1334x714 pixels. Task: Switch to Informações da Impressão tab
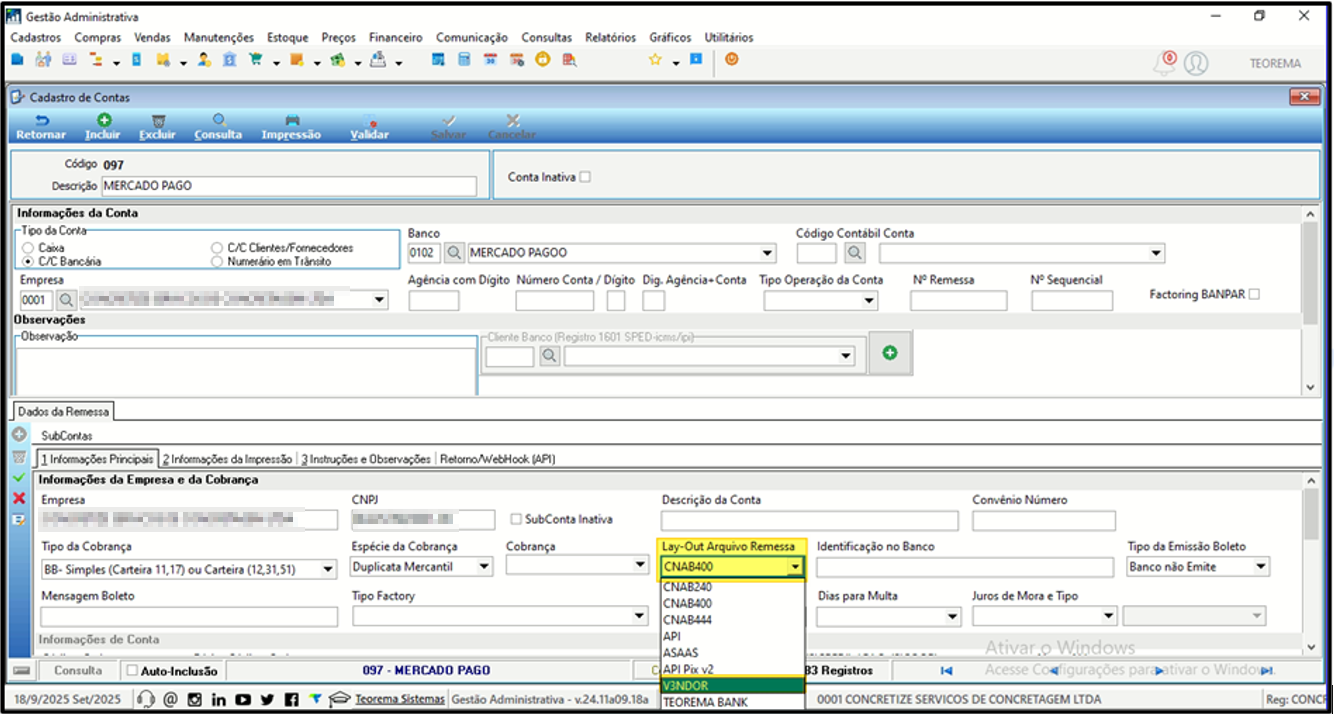coord(227,459)
